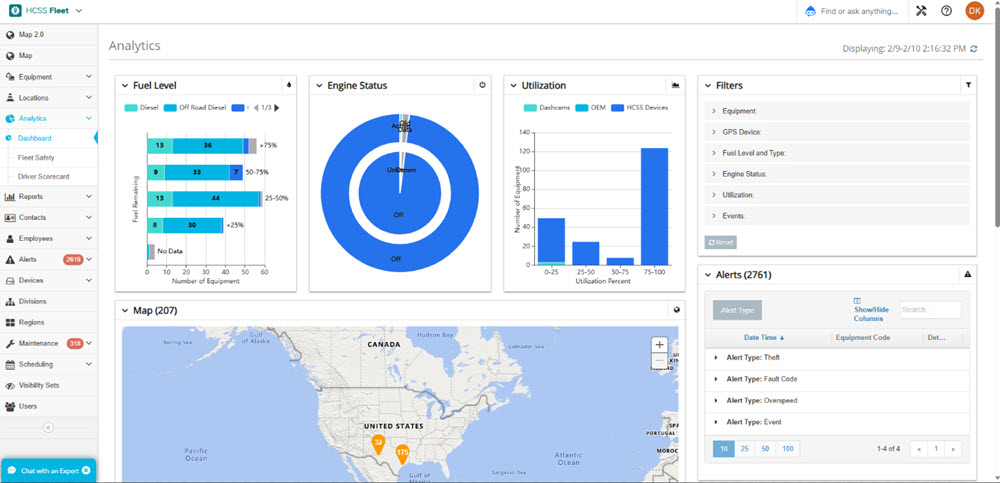Viewport: 1000px width, 483px height.
Task: Click the 175 cluster marker on map
Action: click(x=402, y=454)
